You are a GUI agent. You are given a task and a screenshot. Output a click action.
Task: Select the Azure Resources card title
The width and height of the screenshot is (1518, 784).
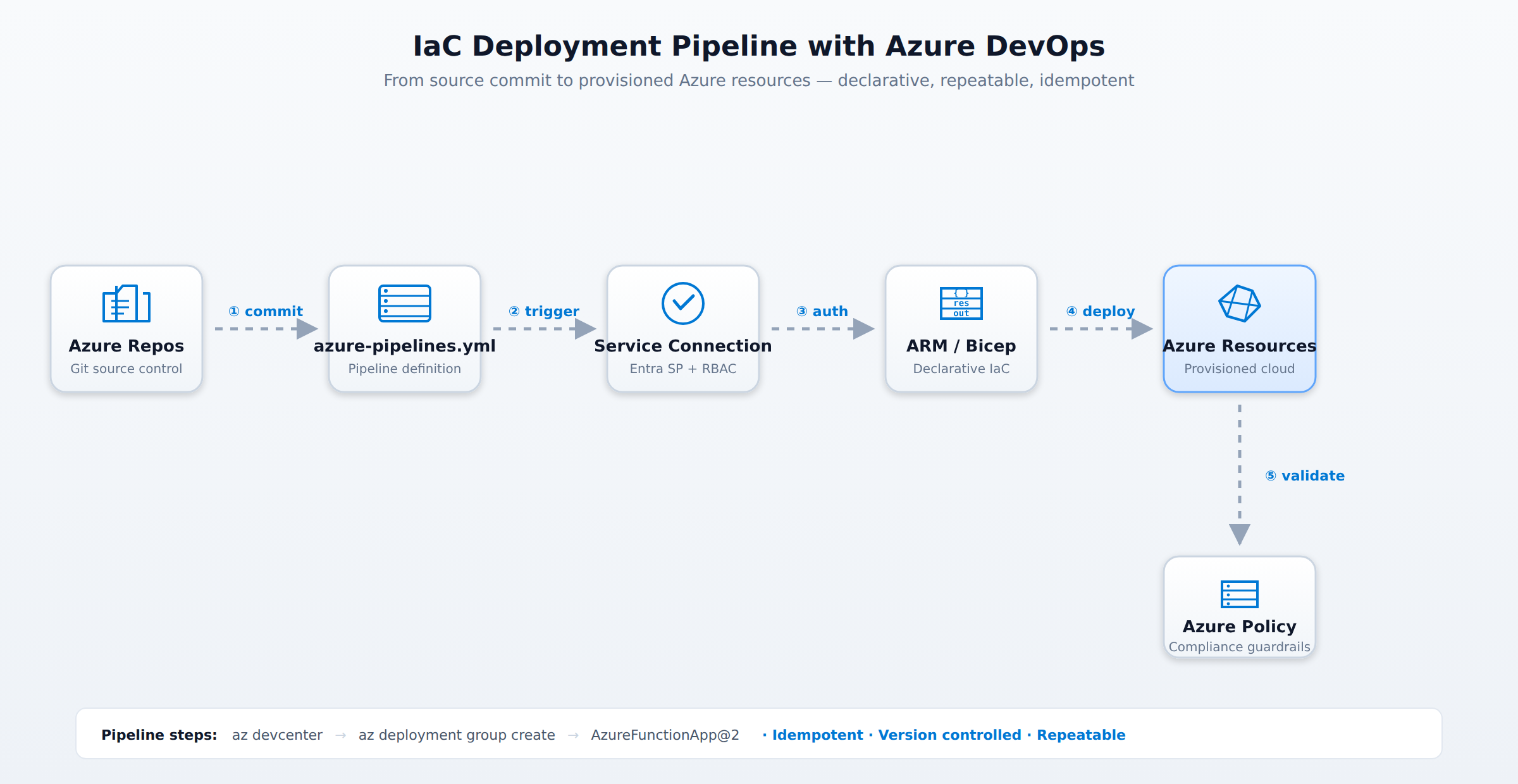1240,346
